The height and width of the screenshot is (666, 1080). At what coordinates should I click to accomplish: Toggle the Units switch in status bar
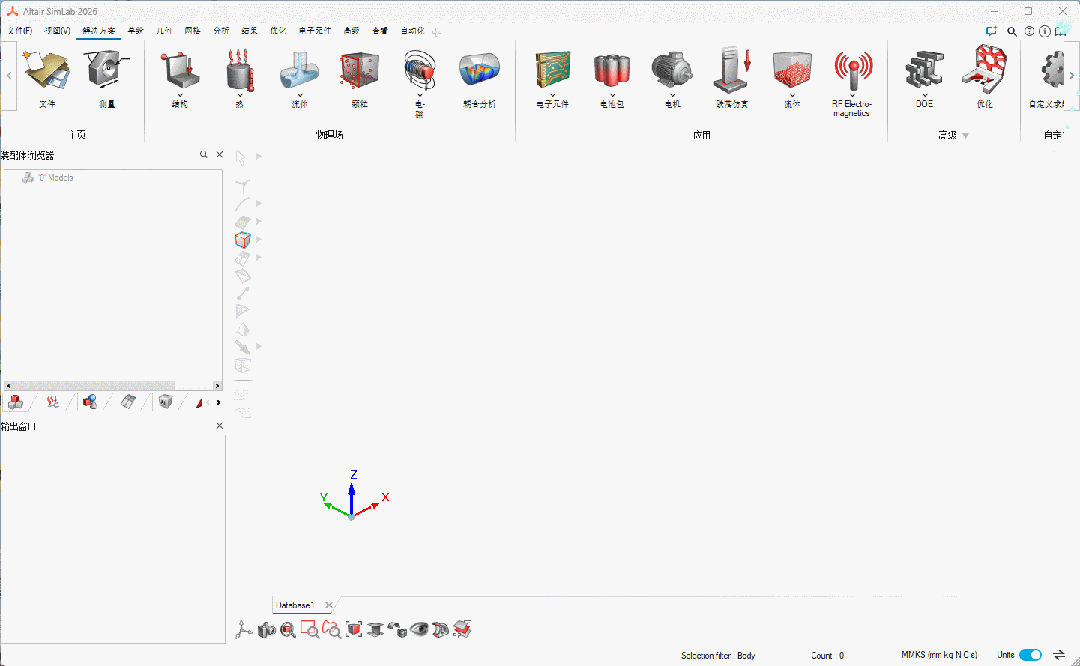pos(1030,655)
